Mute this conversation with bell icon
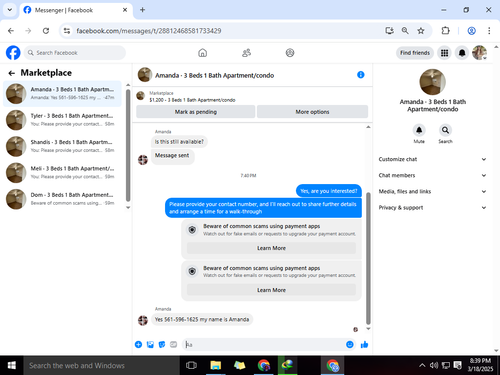The height and width of the screenshot is (375, 500). (x=419, y=130)
